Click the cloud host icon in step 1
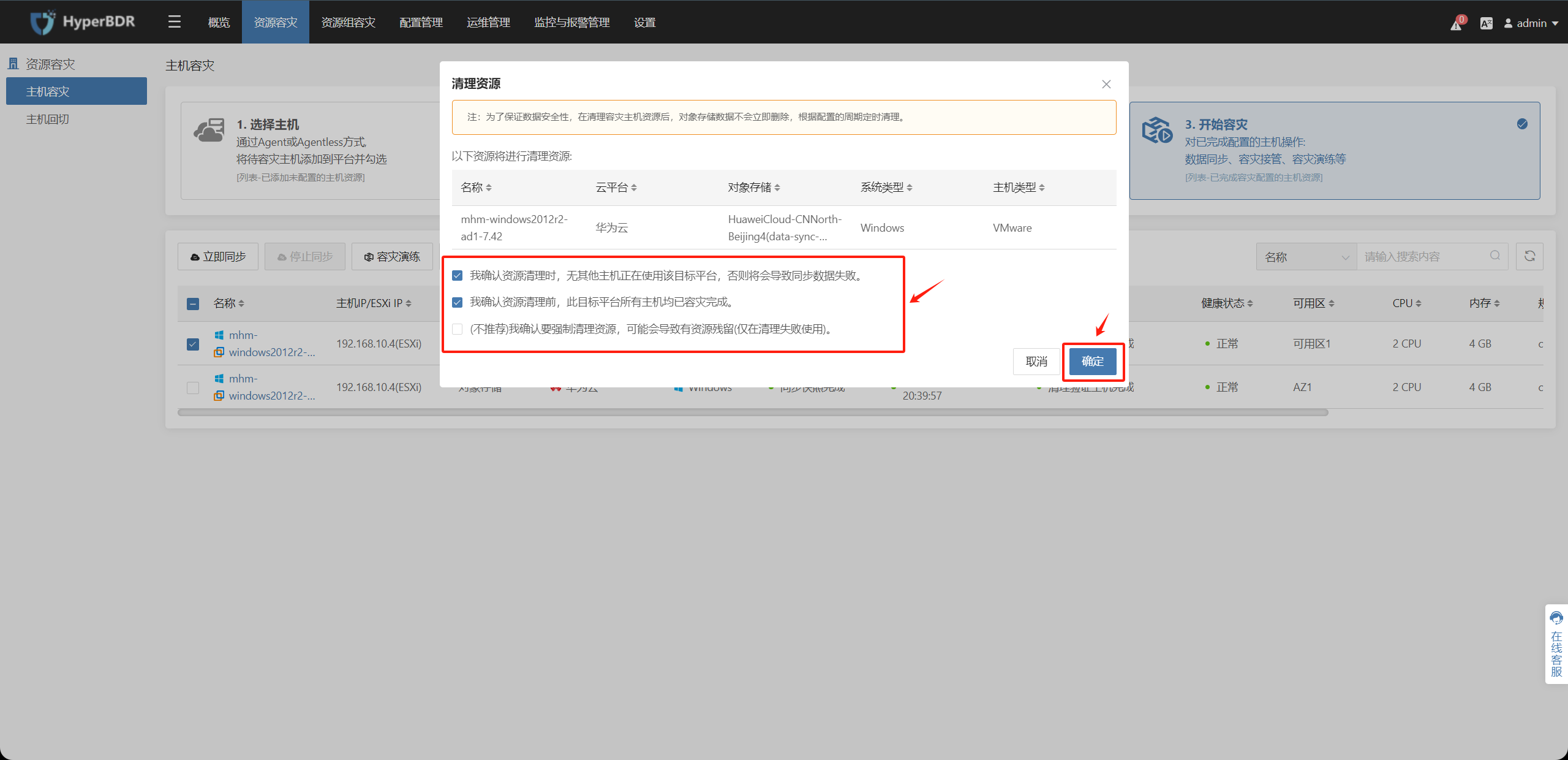The width and height of the screenshot is (1568, 760). [x=209, y=131]
